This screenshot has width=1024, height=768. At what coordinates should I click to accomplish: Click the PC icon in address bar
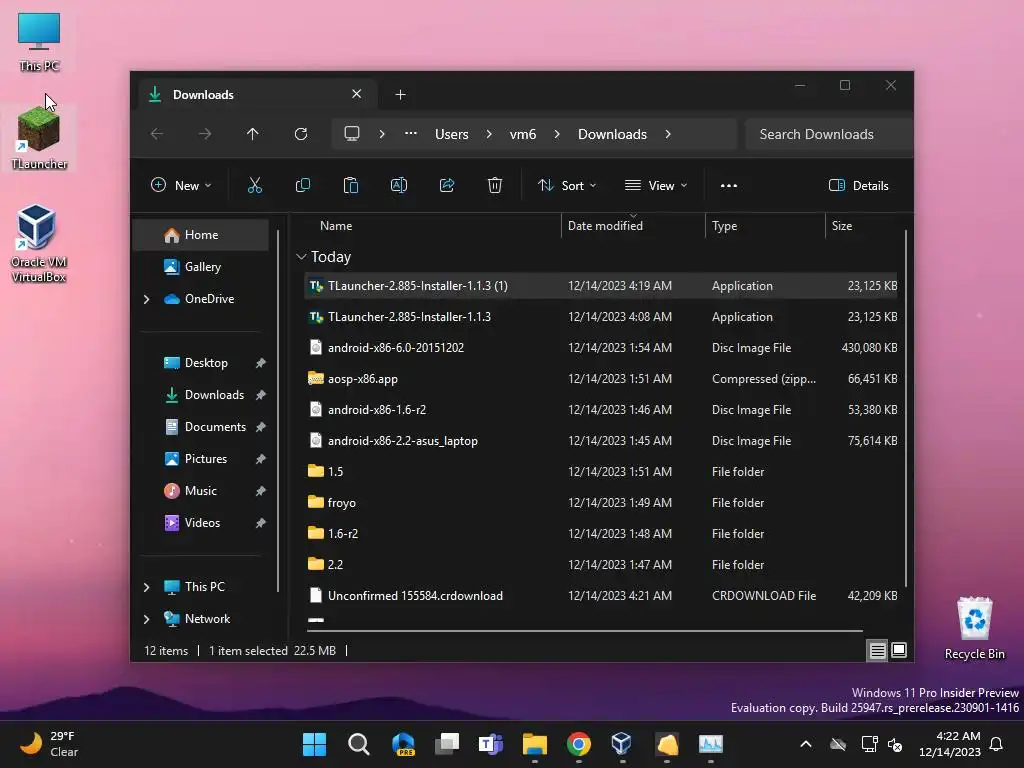(352, 134)
